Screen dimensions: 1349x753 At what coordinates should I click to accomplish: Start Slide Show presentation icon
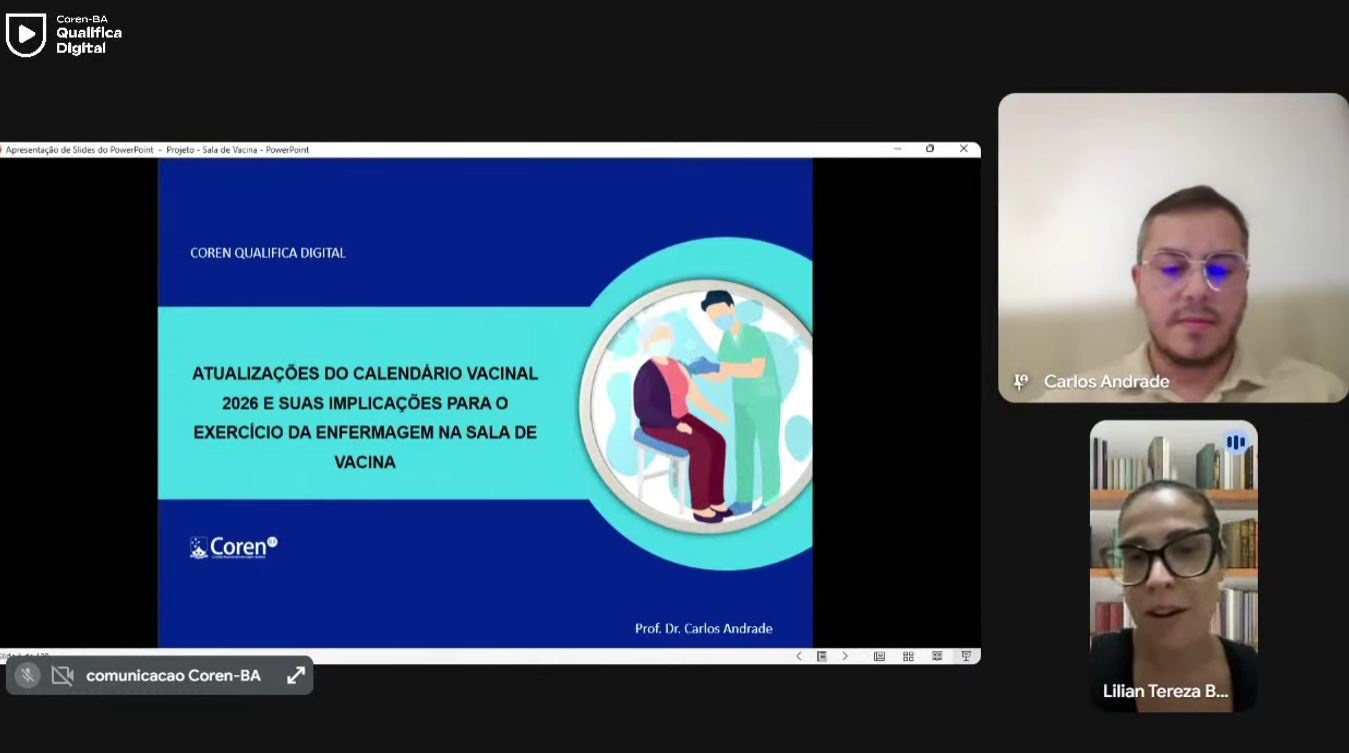coord(966,656)
